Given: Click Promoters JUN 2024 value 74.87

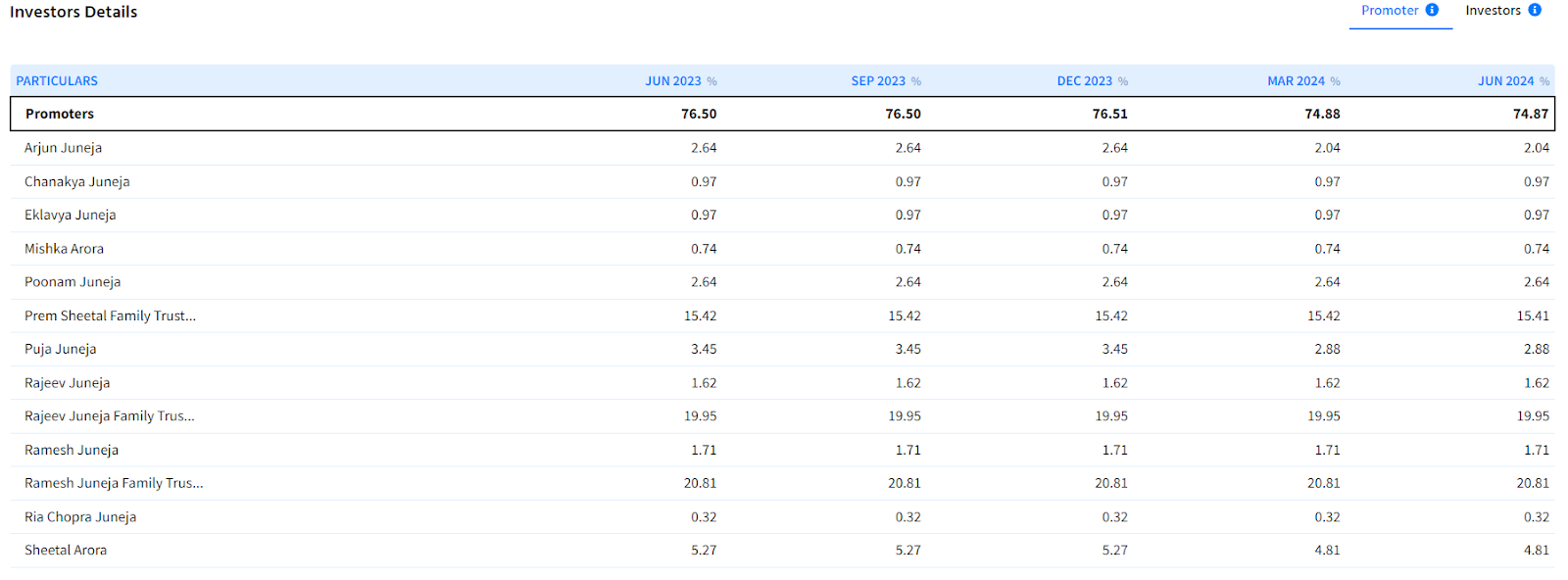Looking at the screenshot, I should [x=1531, y=114].
